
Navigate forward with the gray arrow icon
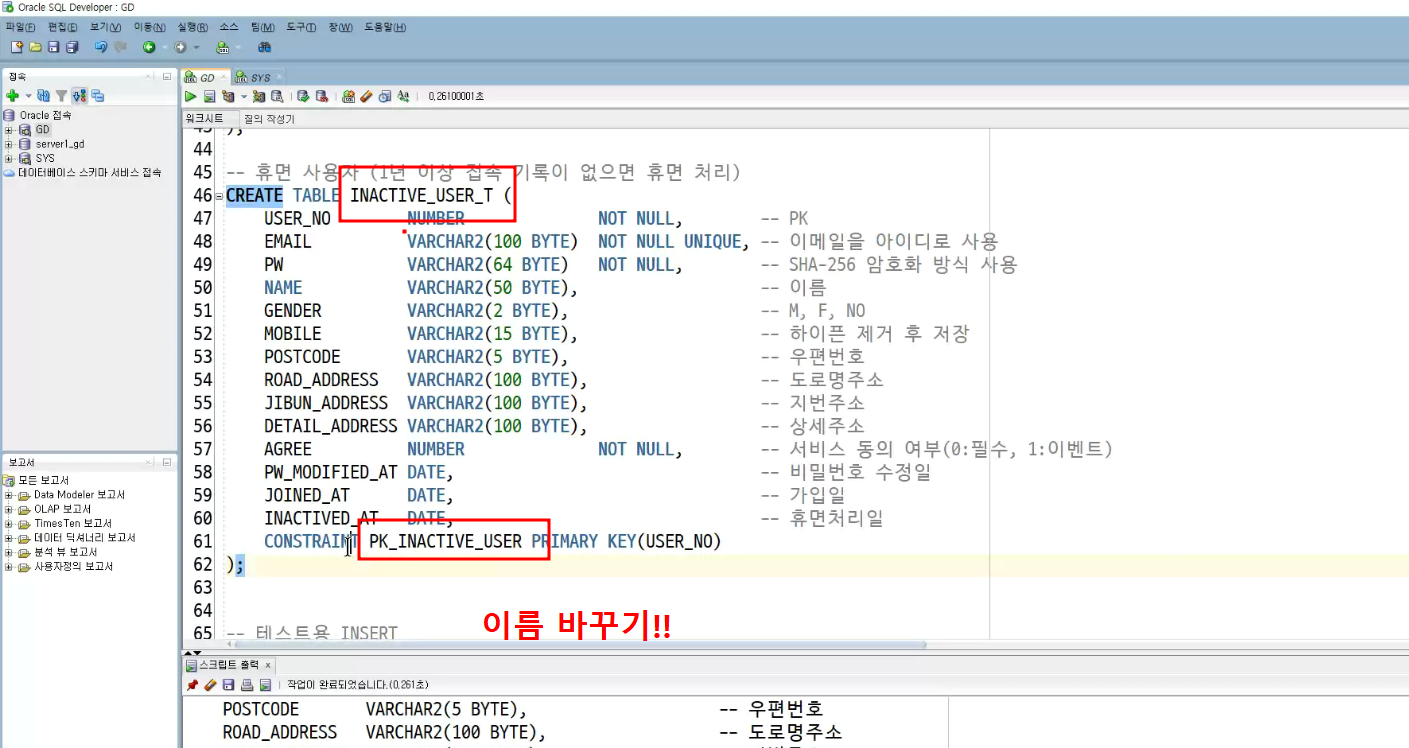[180, 47]
